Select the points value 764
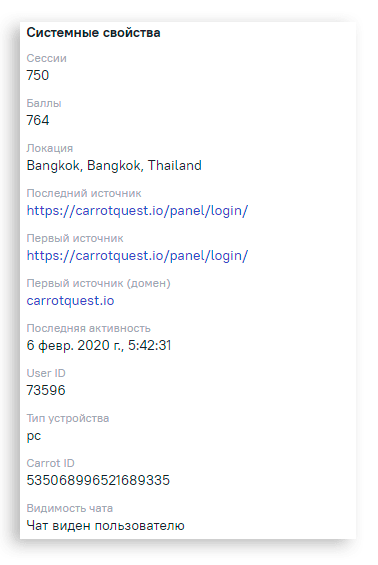Viewport: 378px width, 565px height. point(38,120)
